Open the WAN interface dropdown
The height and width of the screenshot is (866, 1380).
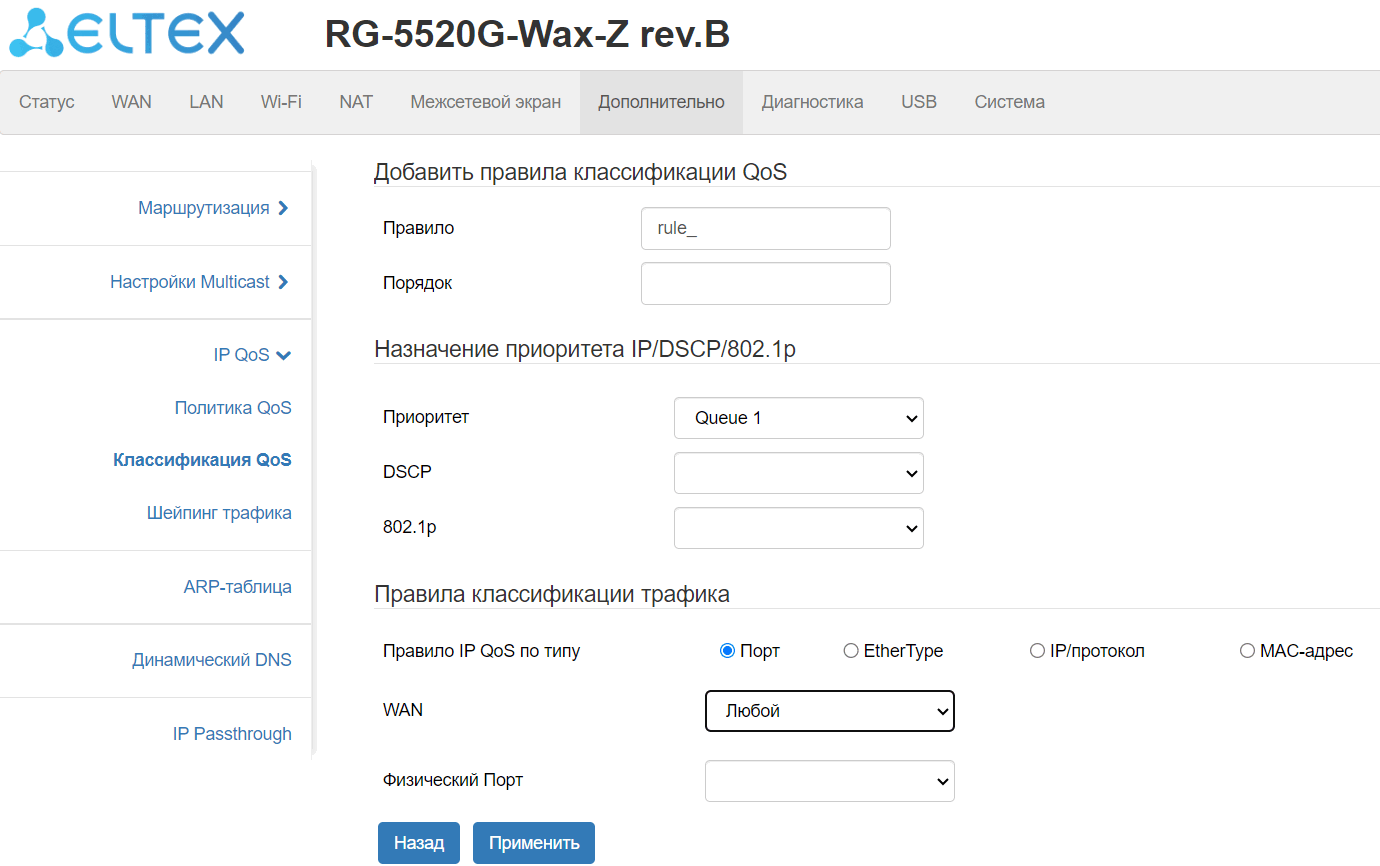tap(829, 711)
